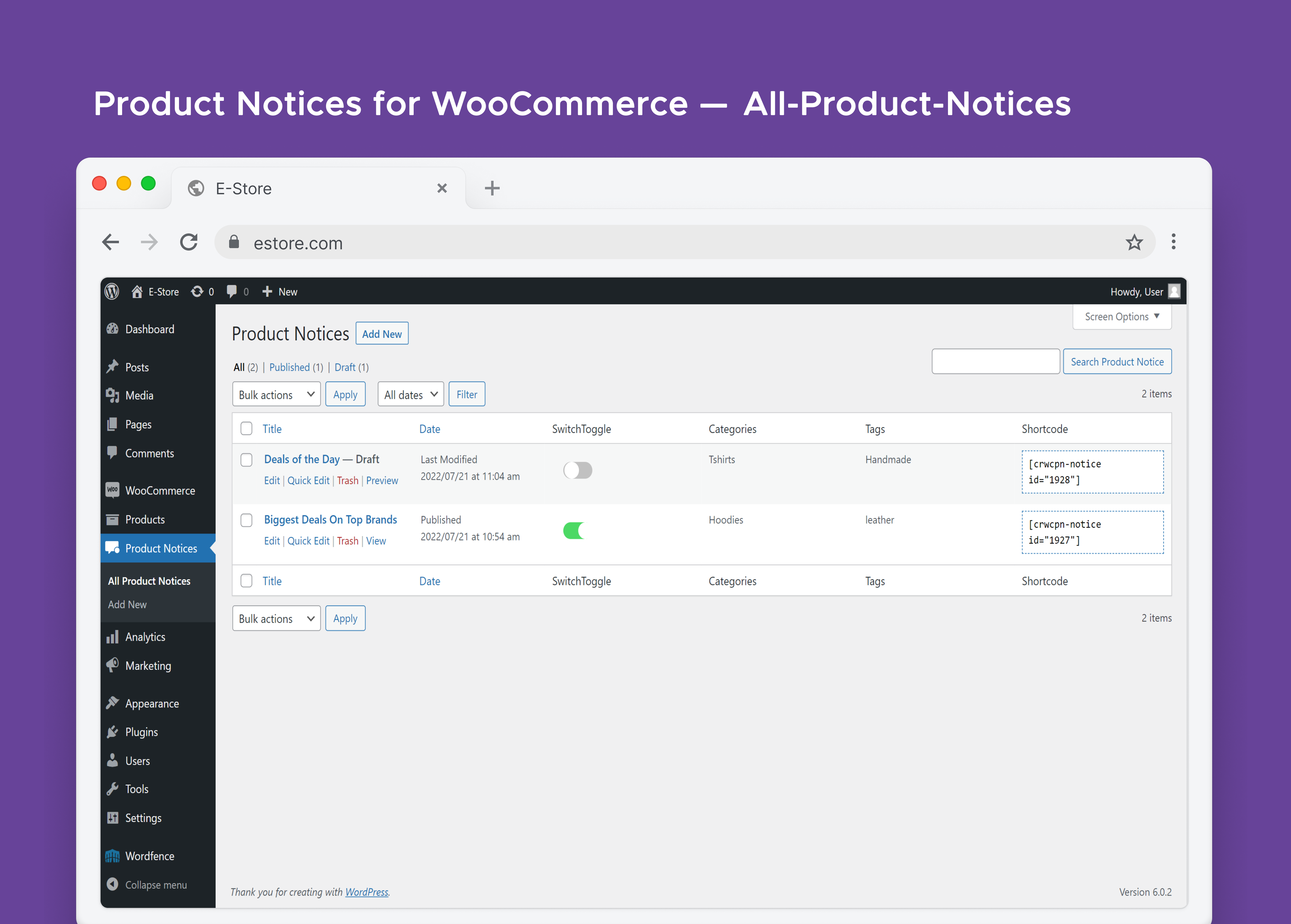Filter list by Draft (1) tab

coord(352,368)
